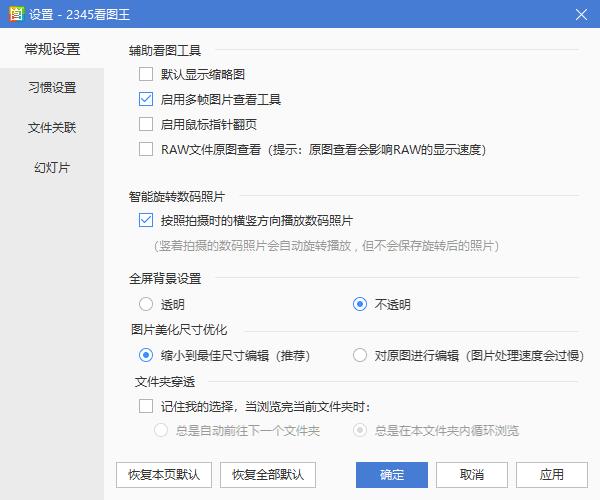Click the 全屏背景设置 section heading

tap(165, 279)
